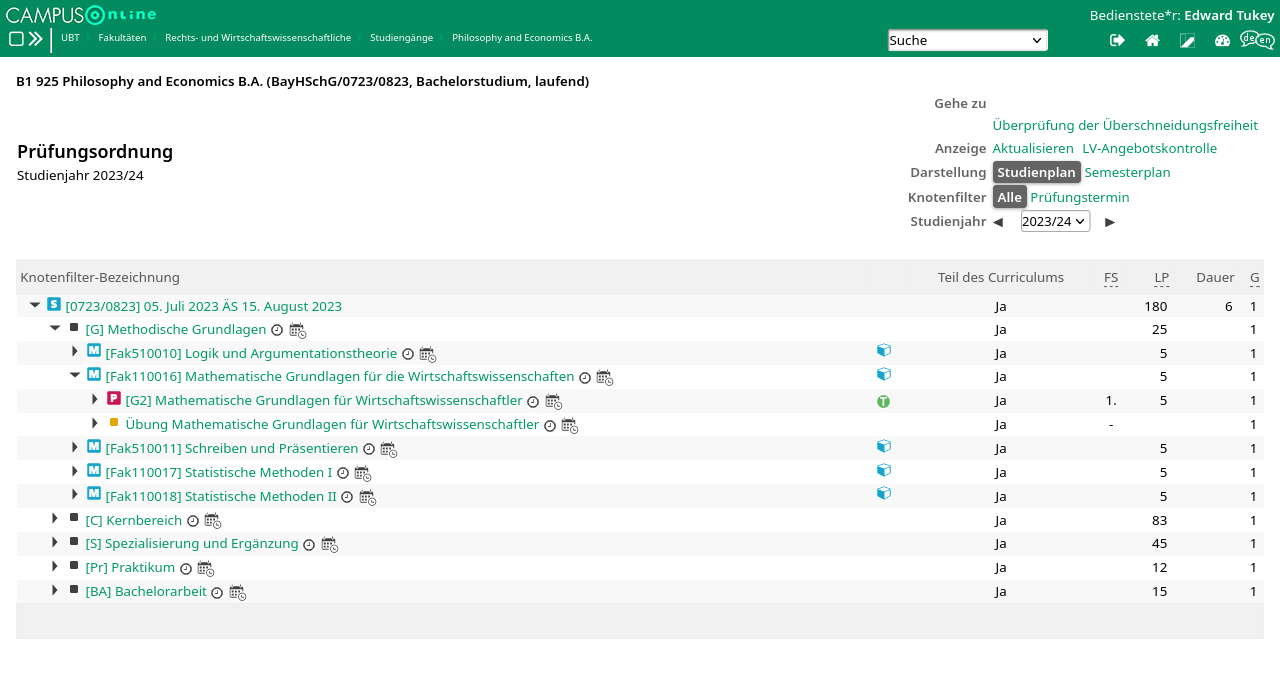Collapse the Methodische Grundlagen node
The image size is (1280, 691).
55,328
